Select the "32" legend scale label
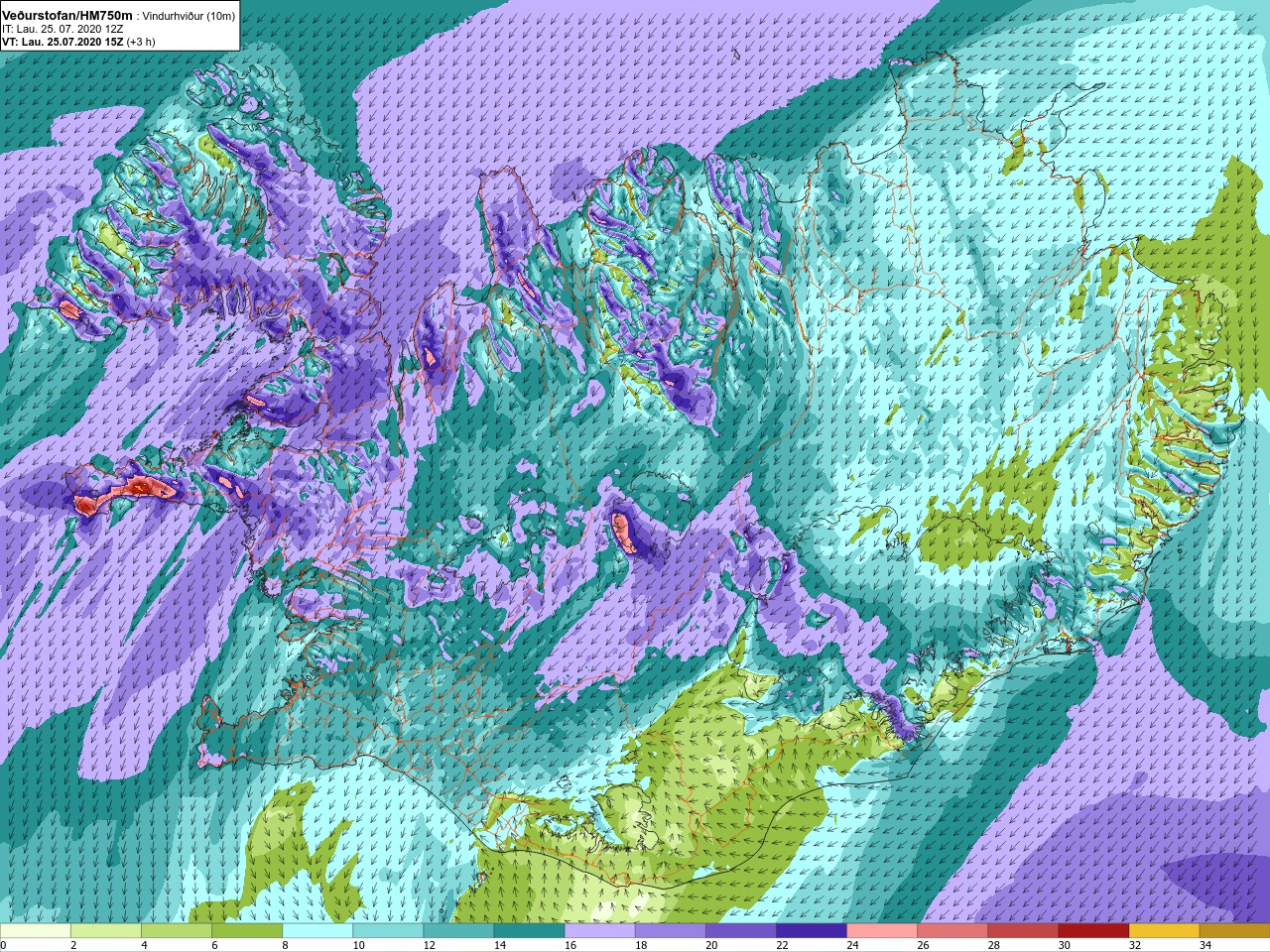Screen dimensions: 1270x952 1133,945
